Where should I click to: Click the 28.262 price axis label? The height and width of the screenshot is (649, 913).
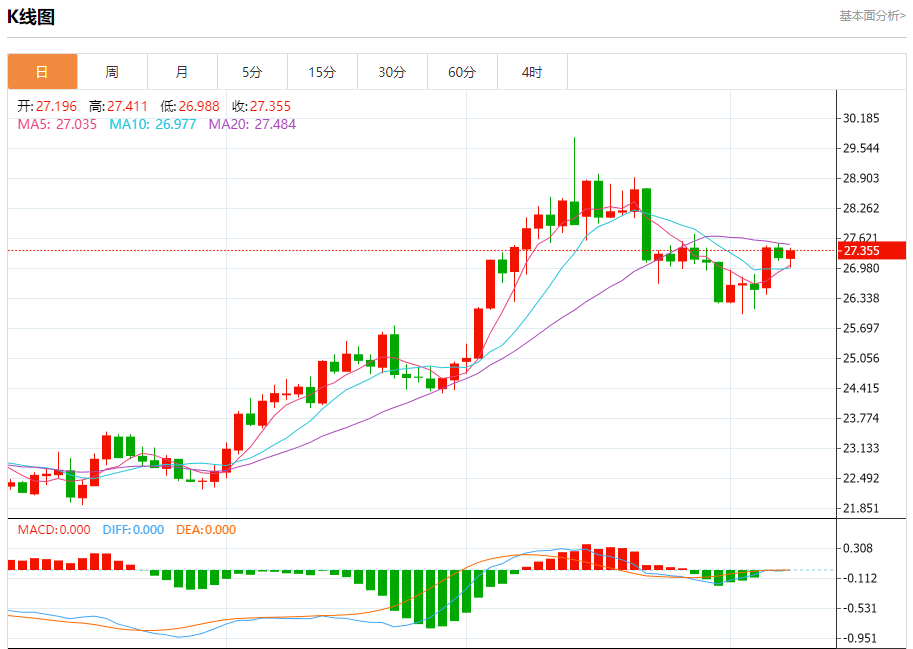coord(861,208)
